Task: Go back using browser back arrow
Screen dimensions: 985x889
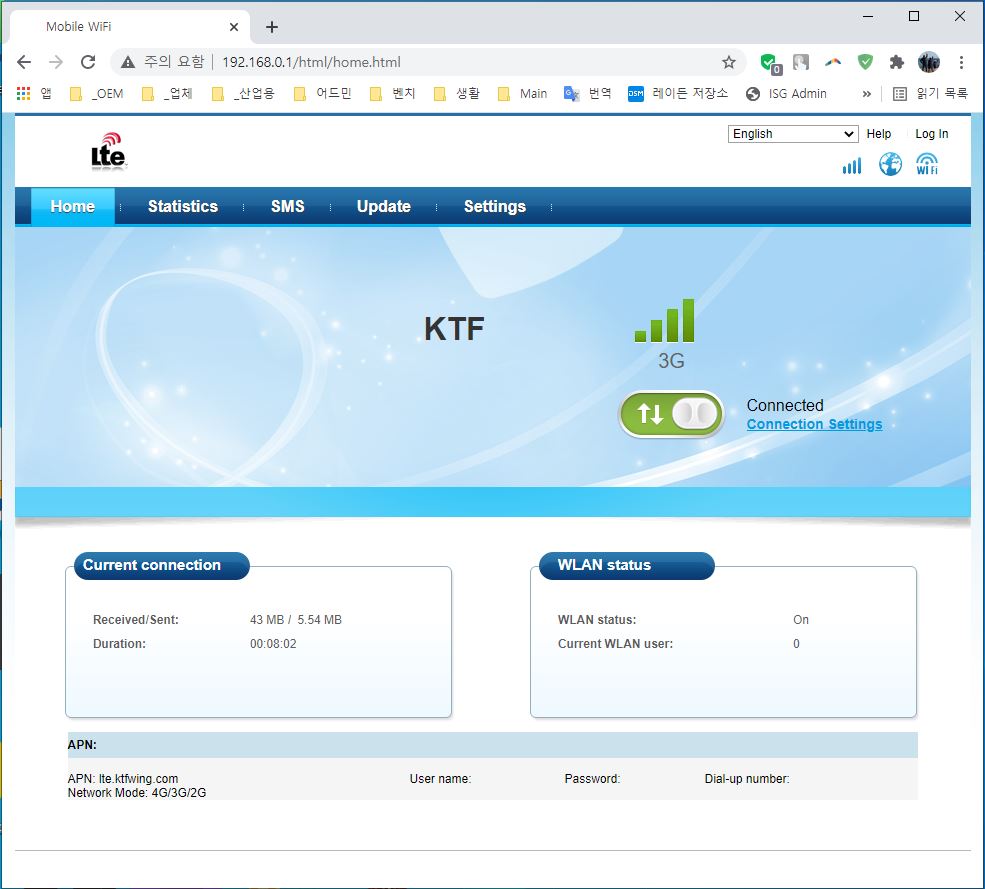Action: [x=24, y=62]
